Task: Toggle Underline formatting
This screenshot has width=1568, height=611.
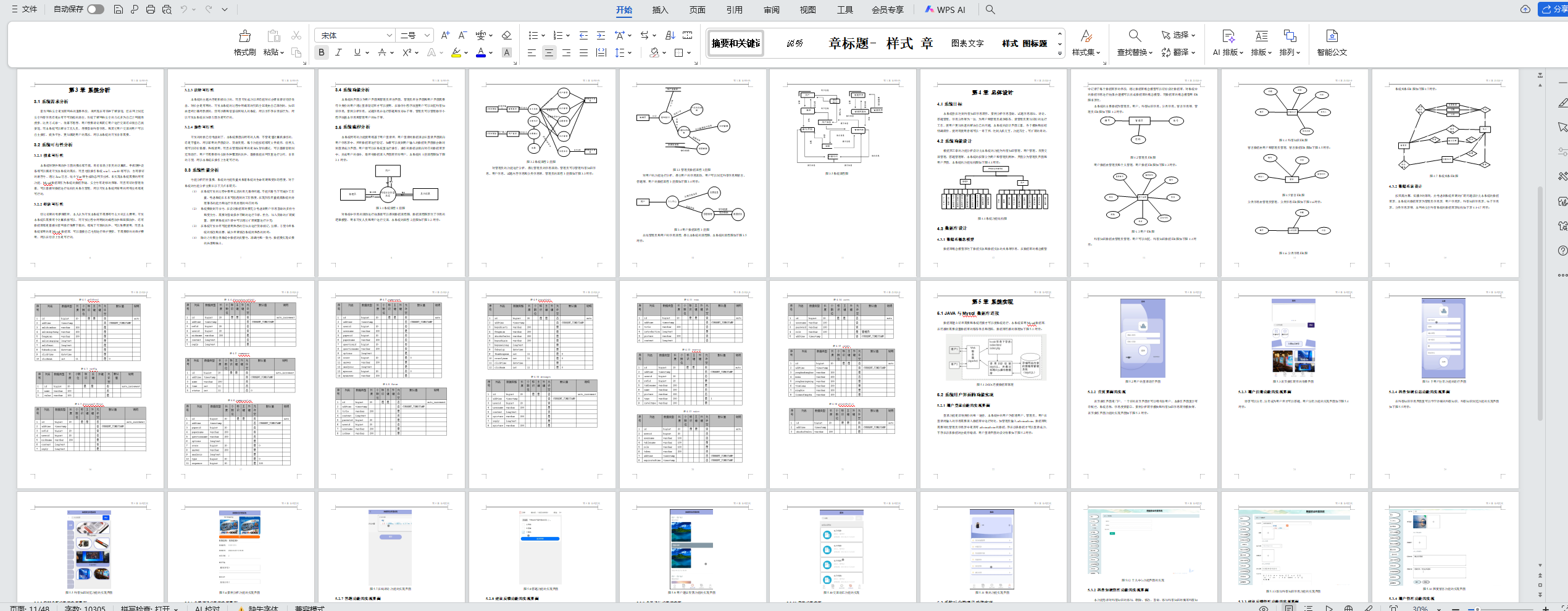Action: coord(357,53)
